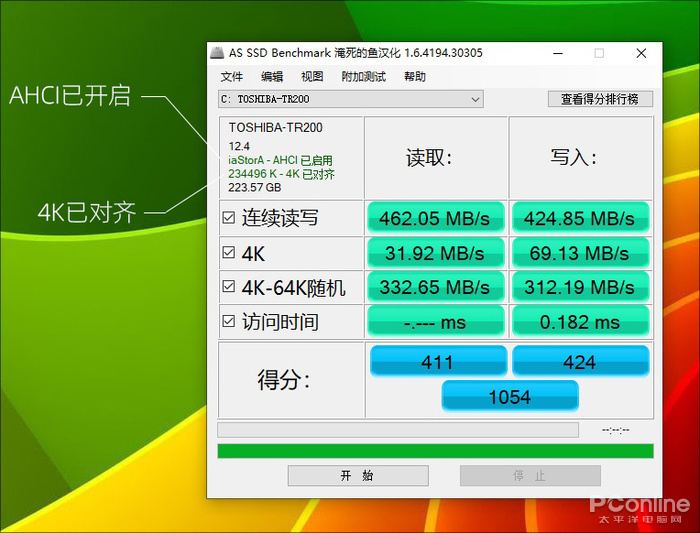Click the green progress bar
The height and width of the screenshot is (533, 700).
(435, 451)
